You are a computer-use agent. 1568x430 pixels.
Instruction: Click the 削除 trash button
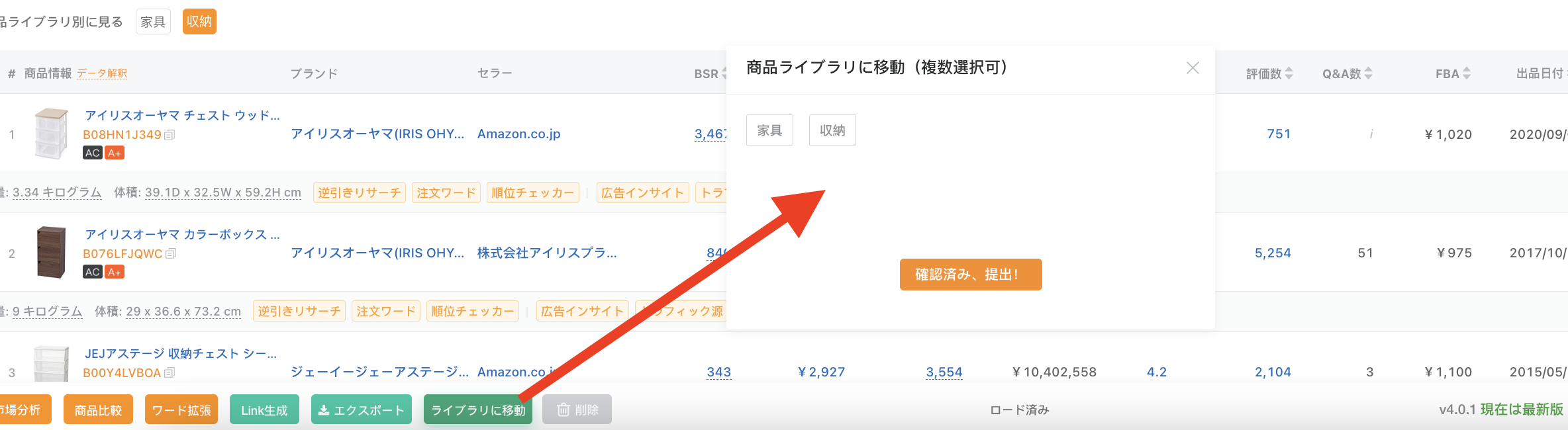[577, 409]
